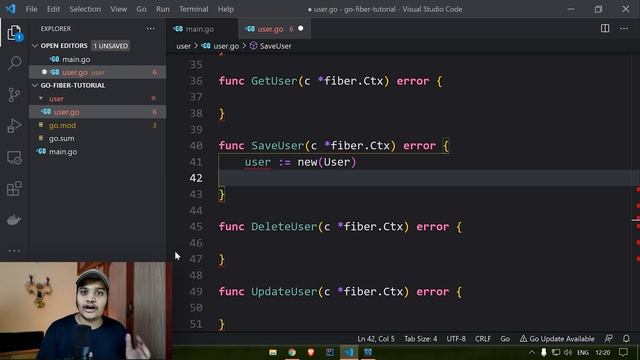Screen dimensions: 640x360
Task: Open volume control in system tray
Action: coord(568,353)
